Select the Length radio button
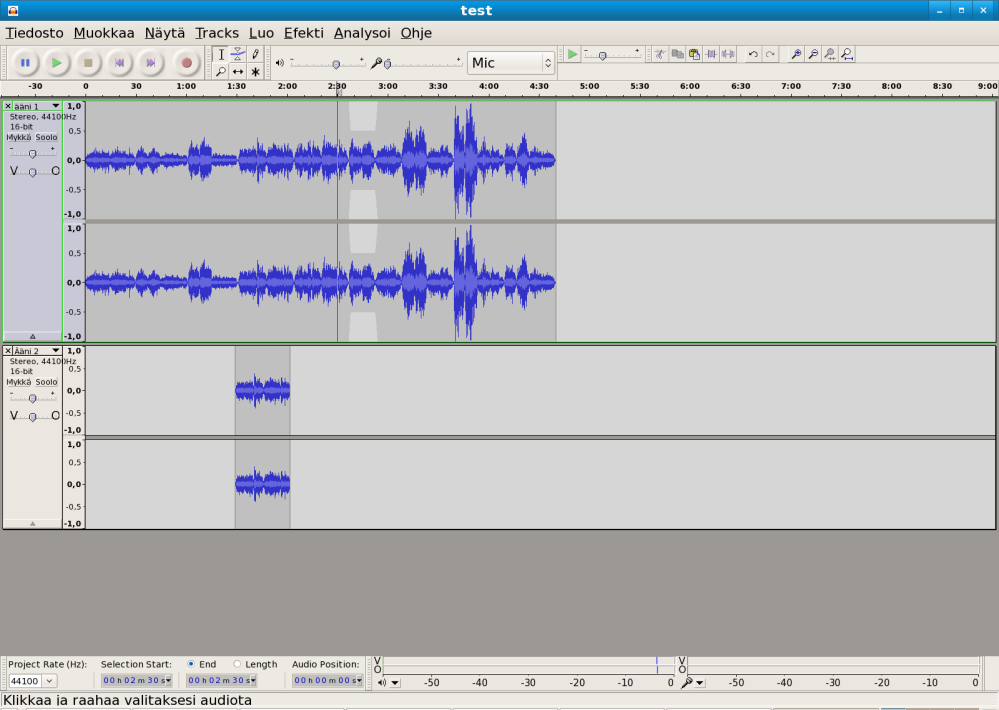Screen dimensions: 999x710 (x=238, y=664)
